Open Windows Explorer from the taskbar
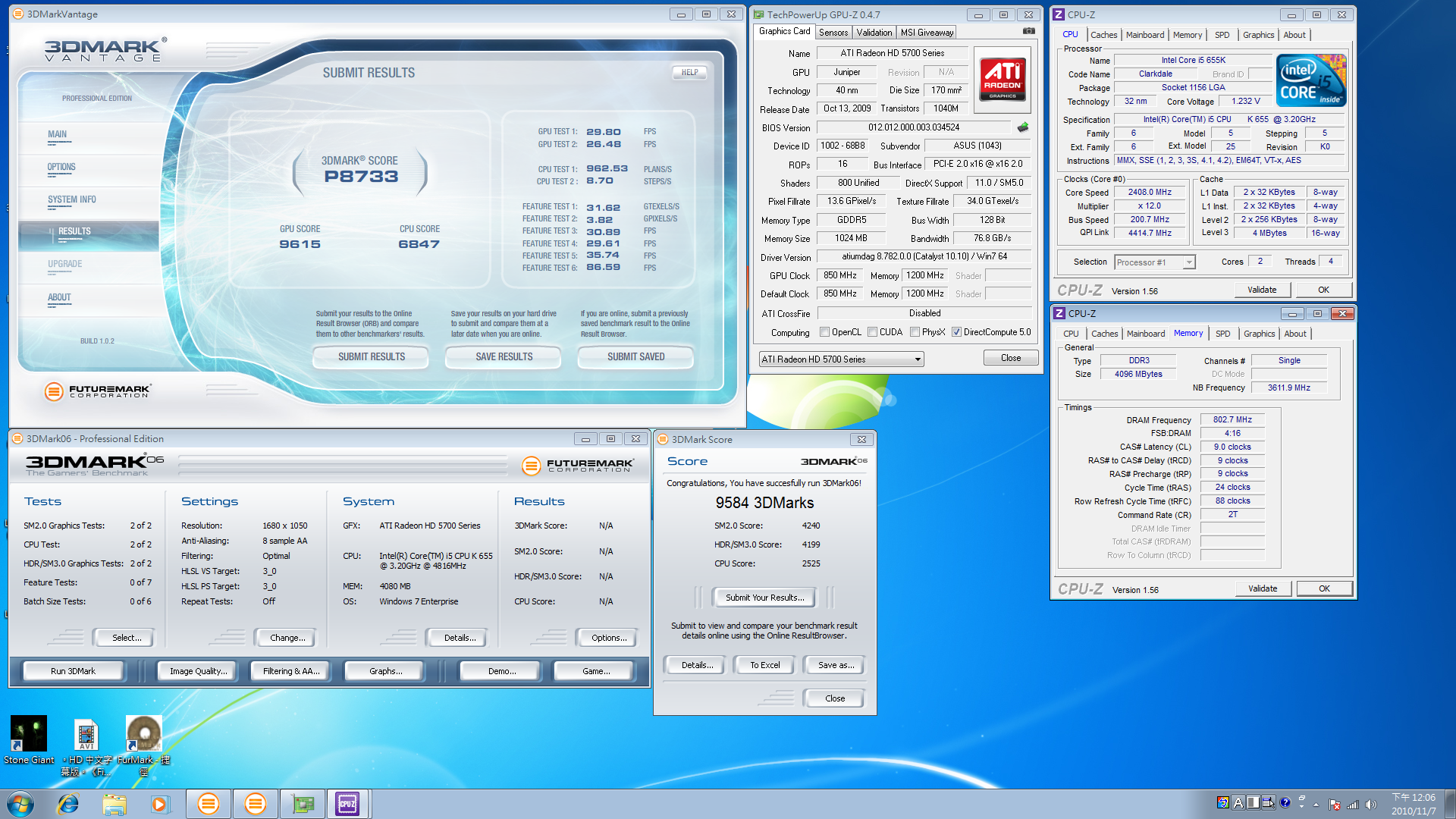1456x819 pixels. tap(115, 804)
